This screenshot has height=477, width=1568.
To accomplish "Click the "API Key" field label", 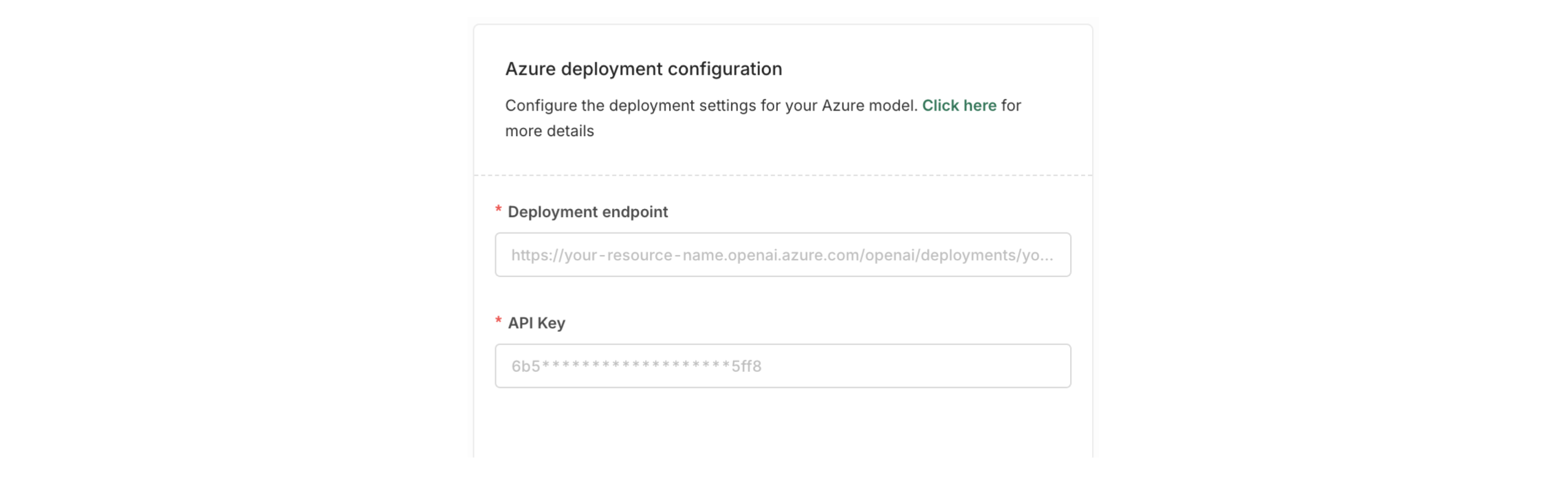I will click(536, 323).
